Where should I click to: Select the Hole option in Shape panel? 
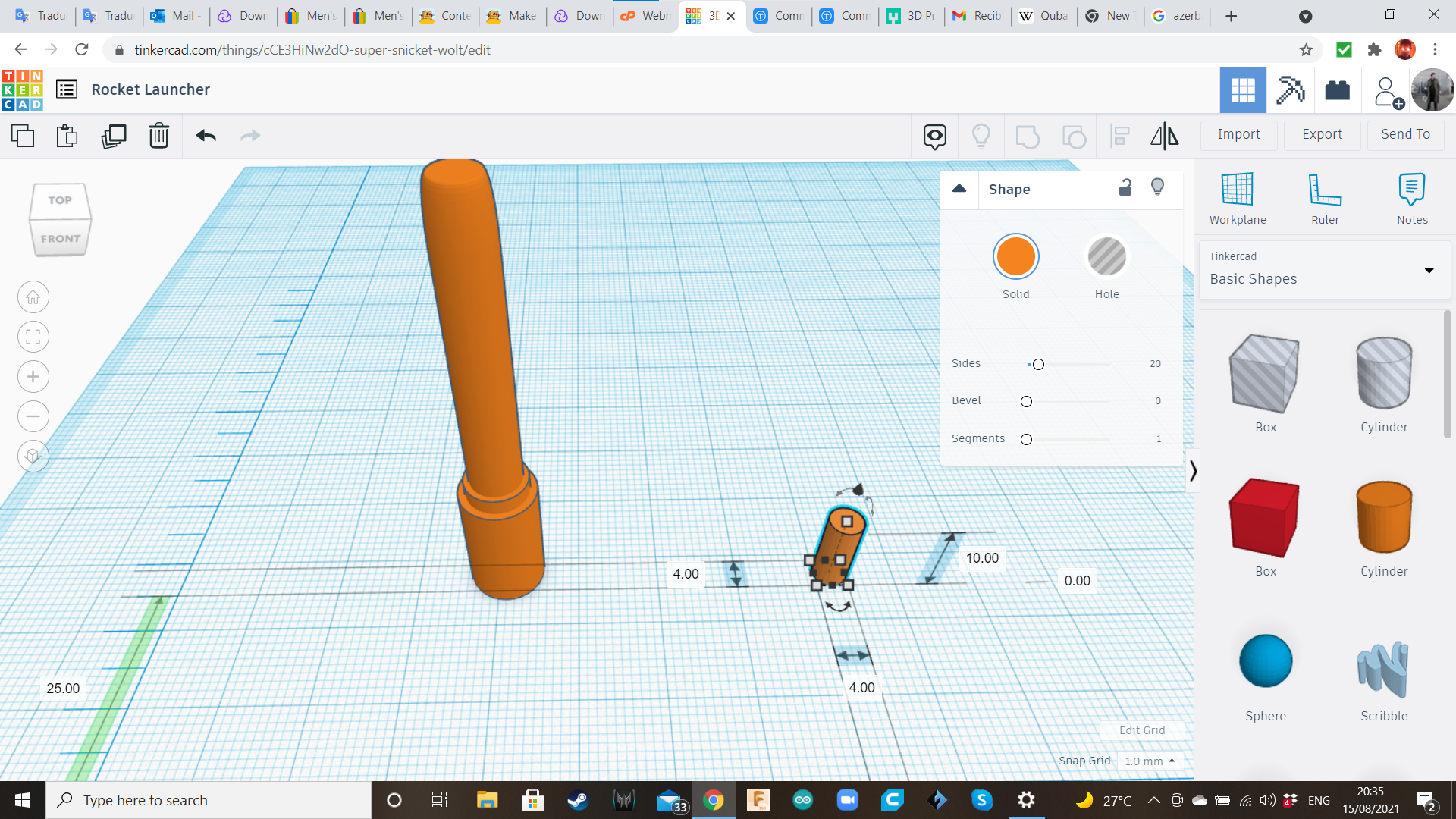pyautogui.click(x=1107, y=256)
